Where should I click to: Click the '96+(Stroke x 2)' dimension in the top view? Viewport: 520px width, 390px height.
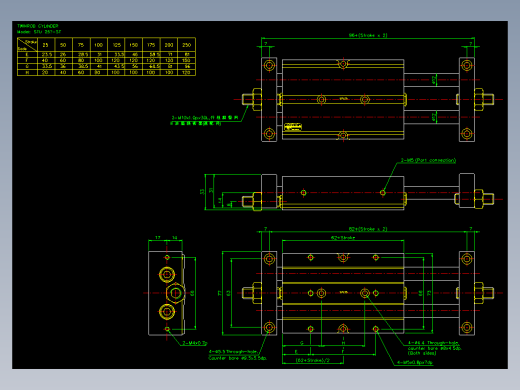click(368, 35)
